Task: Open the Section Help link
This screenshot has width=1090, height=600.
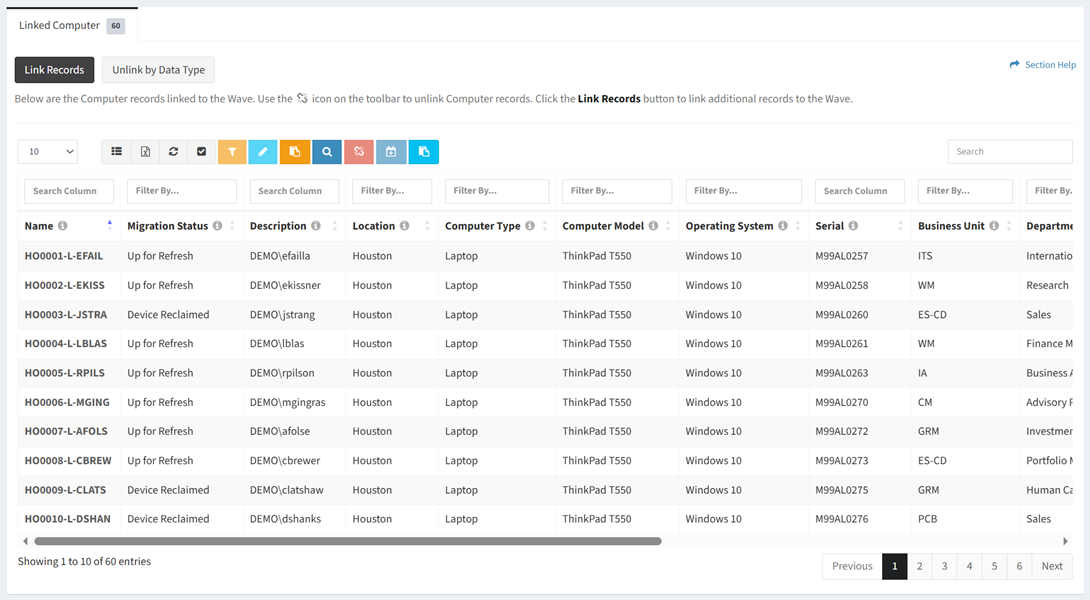Action: pyautogui.click(x=1043, y=65)
